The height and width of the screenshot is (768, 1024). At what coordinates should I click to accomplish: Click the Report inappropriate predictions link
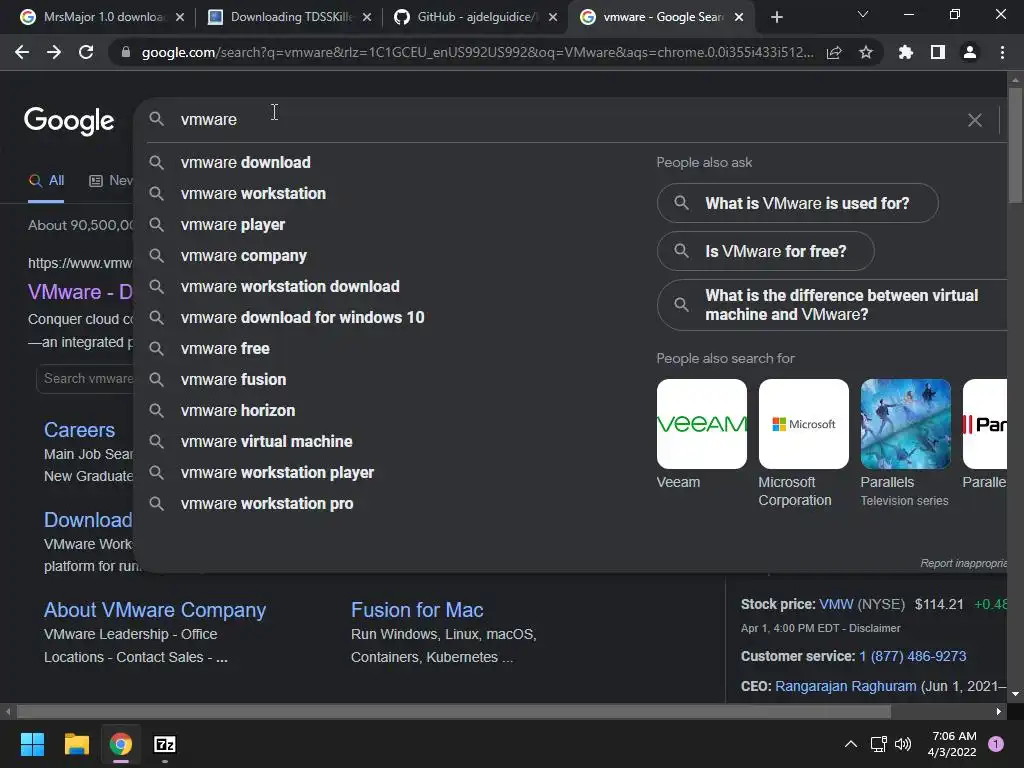(963, 563)
